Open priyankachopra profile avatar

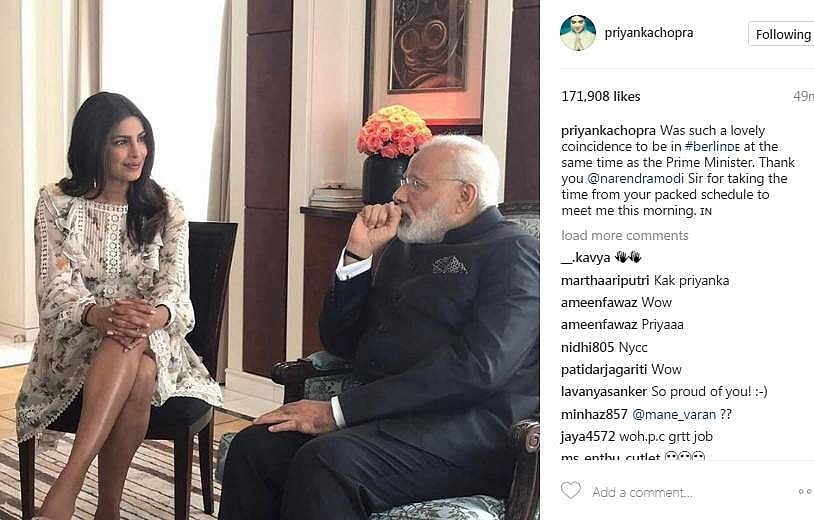(x=578, y=33)
